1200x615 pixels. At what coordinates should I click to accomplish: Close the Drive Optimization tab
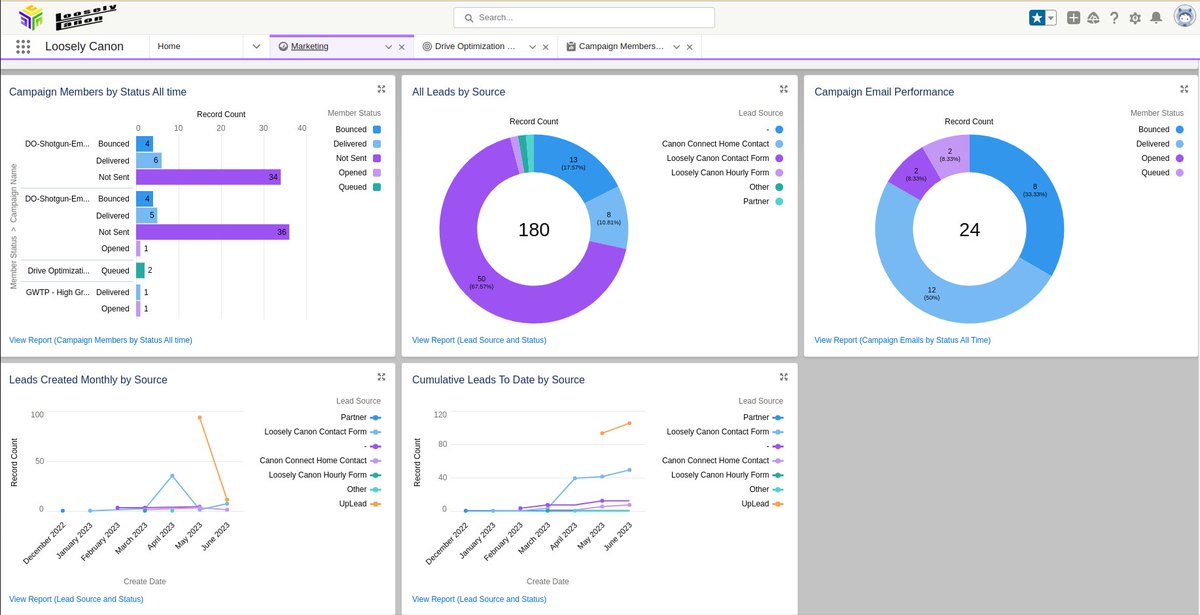point(546,46)
